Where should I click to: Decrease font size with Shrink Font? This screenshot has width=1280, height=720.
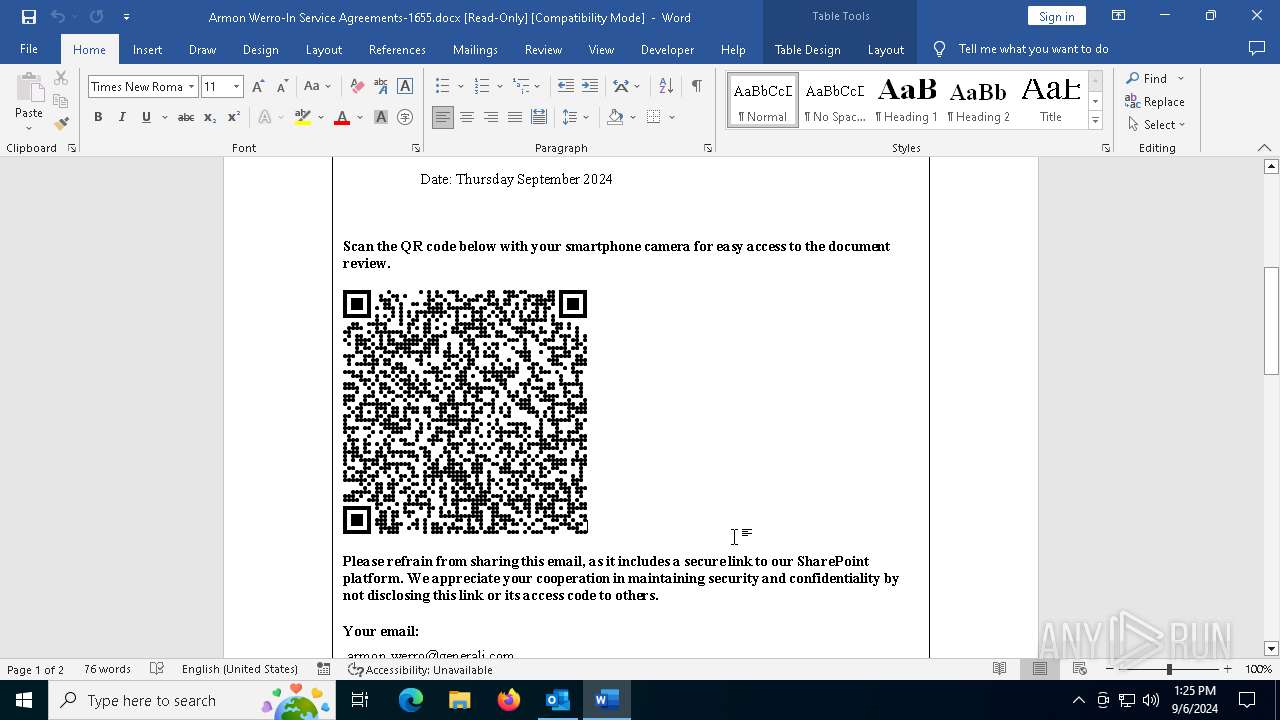click(282, 87)
